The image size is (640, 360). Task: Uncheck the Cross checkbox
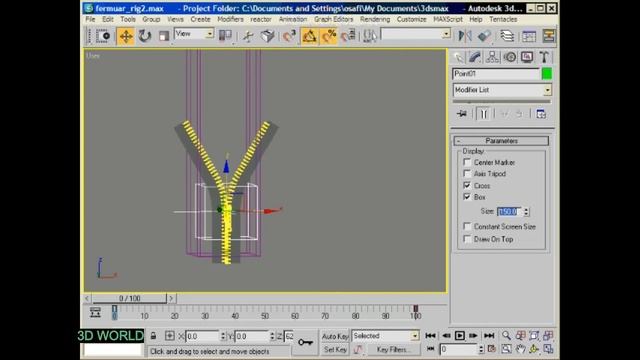[467, 185]
